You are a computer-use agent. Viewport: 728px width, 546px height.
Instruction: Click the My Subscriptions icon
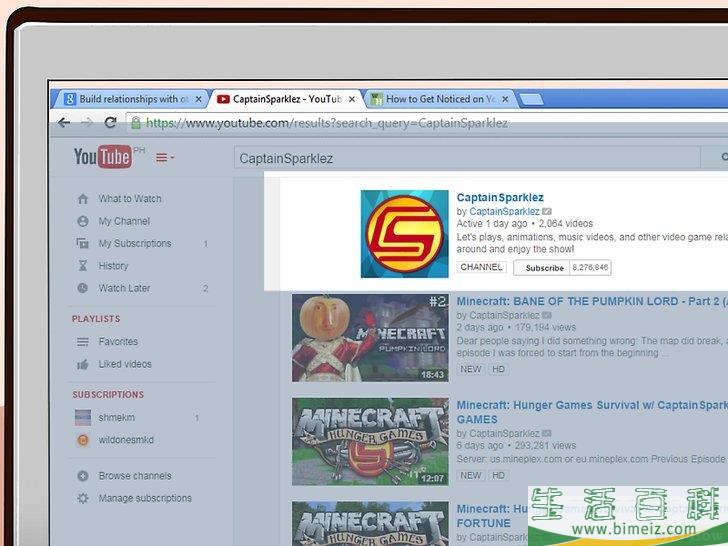pos(83,243)
